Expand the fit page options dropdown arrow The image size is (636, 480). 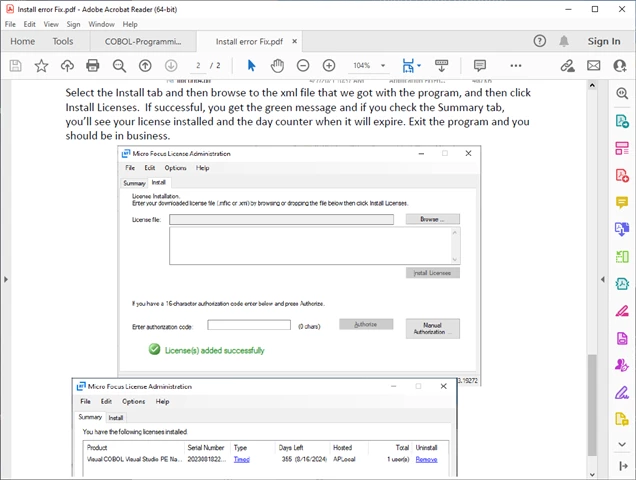tap(419, 65)
